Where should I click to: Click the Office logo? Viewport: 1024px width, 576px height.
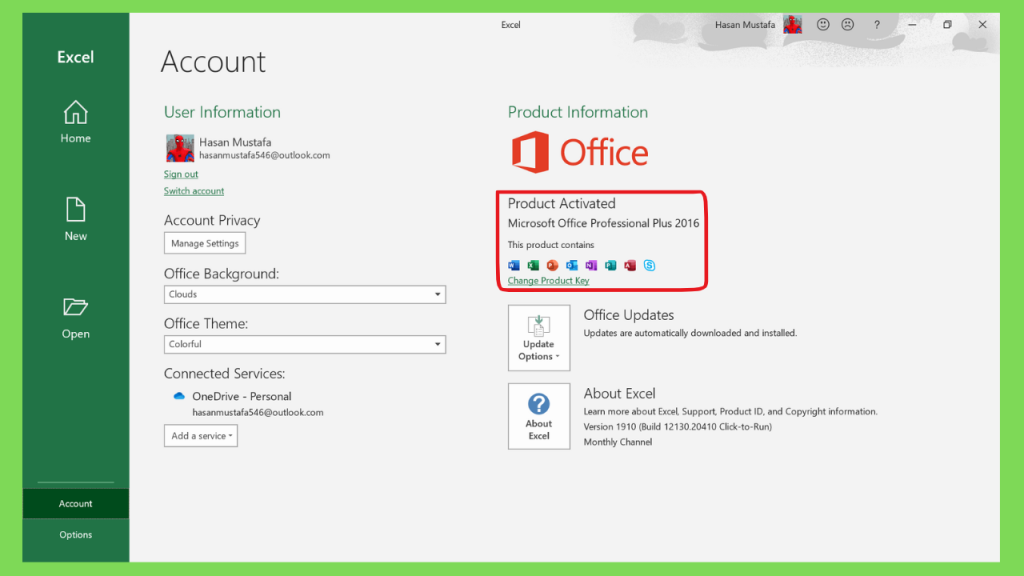(x=579, y=152)
